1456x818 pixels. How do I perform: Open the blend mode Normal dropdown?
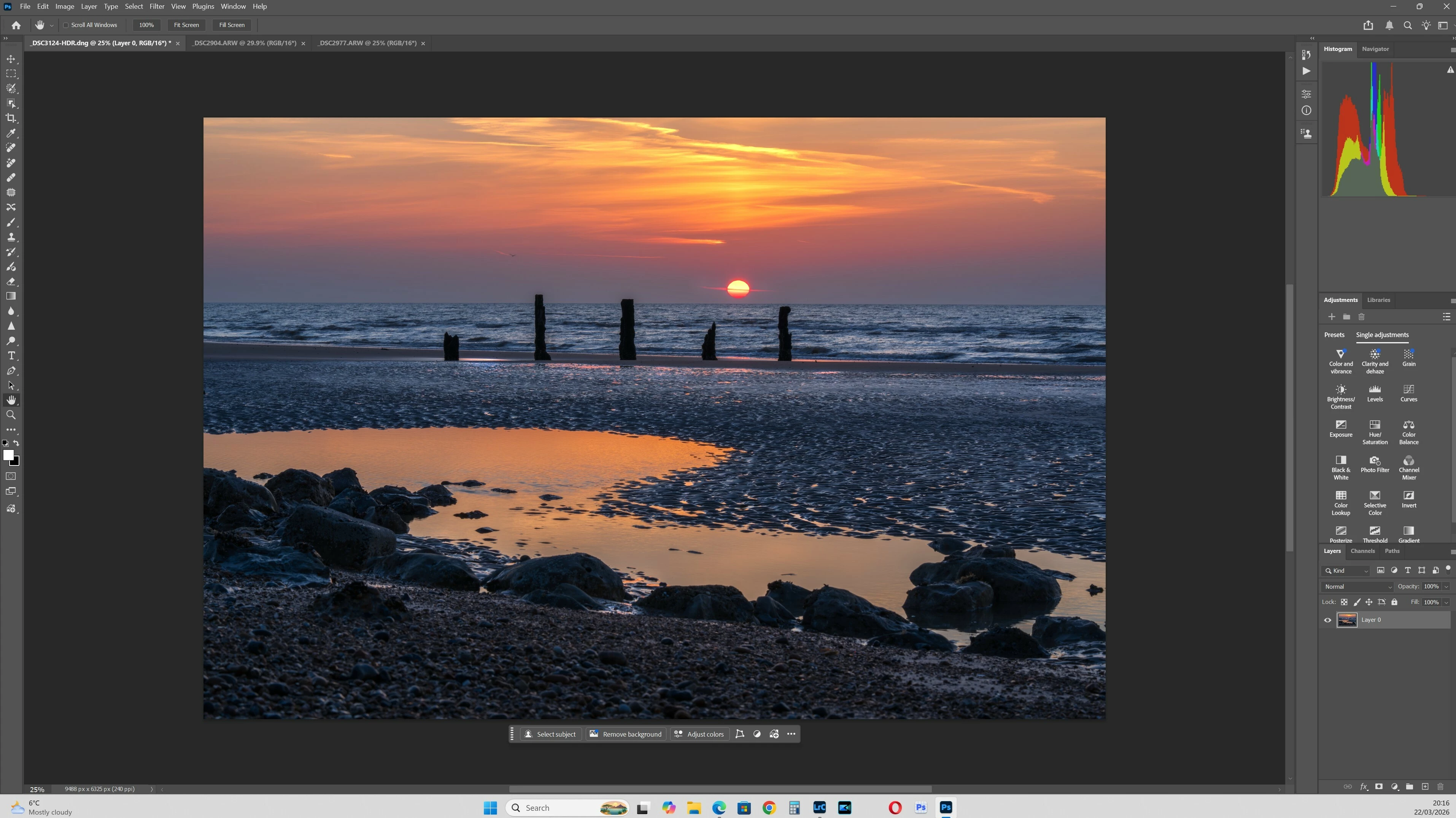[1357, 587]
